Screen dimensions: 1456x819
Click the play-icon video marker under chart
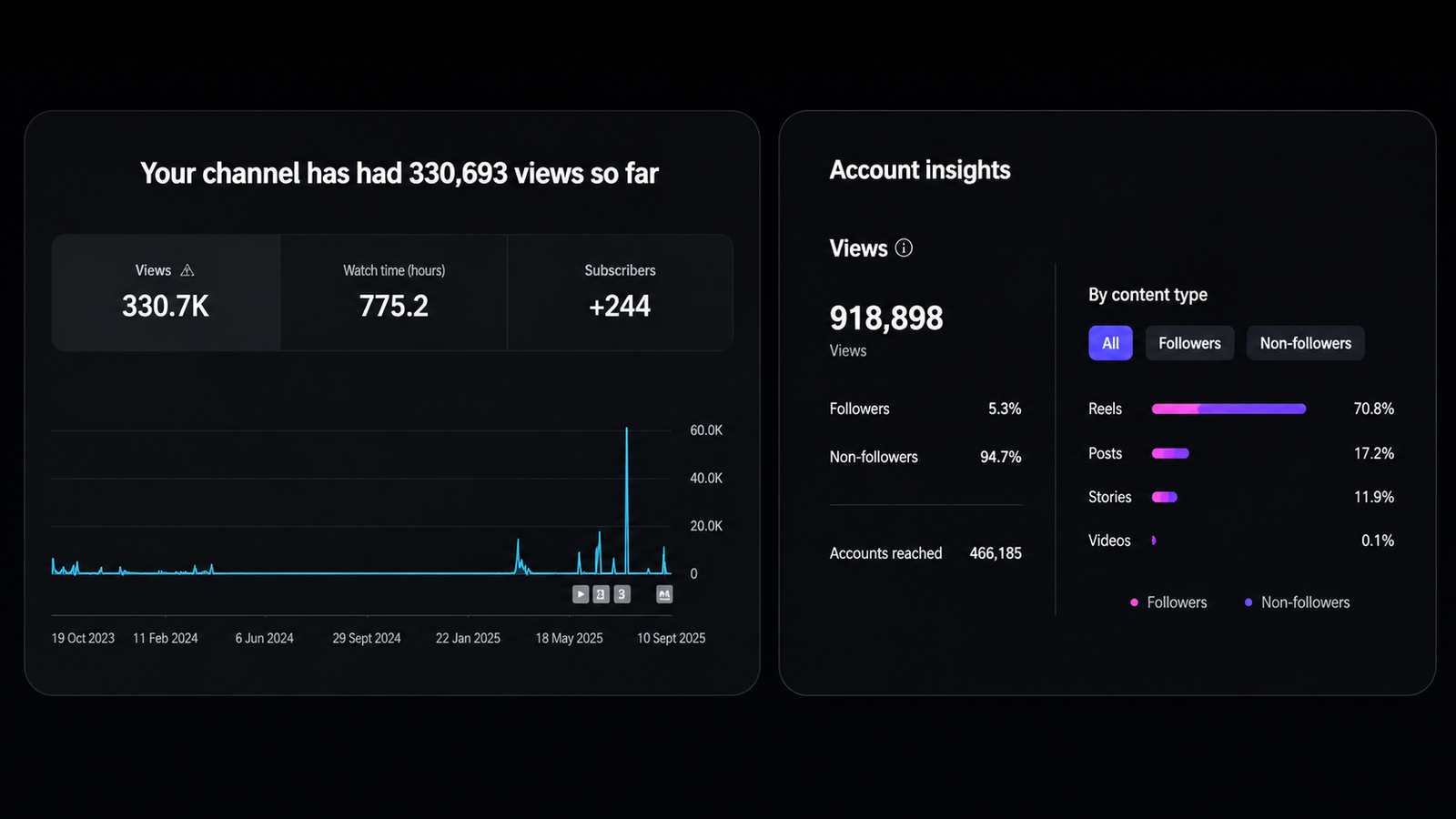click(x=581, y=594)
